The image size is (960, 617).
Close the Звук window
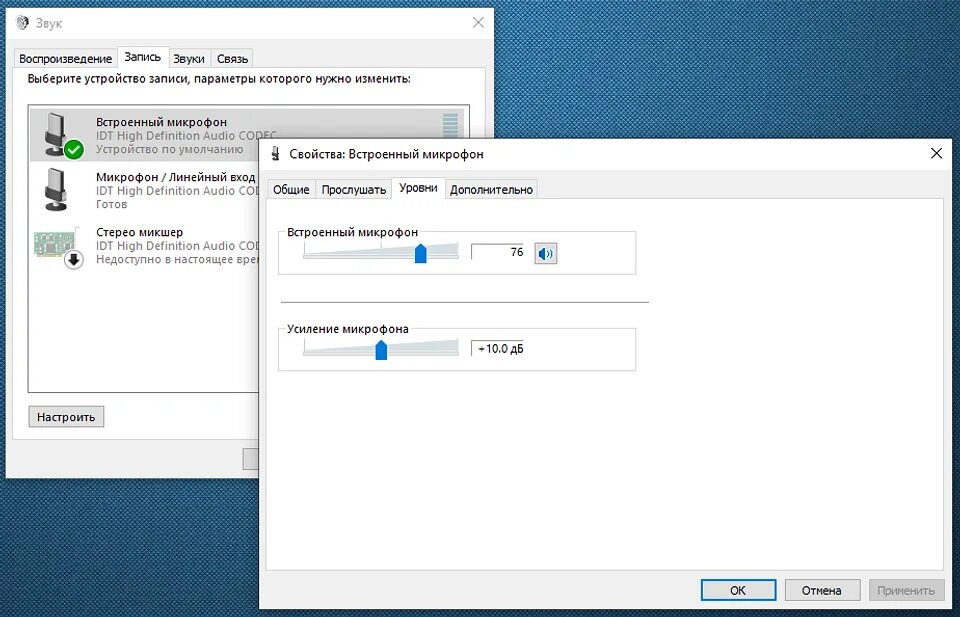[x=478, y=23]
